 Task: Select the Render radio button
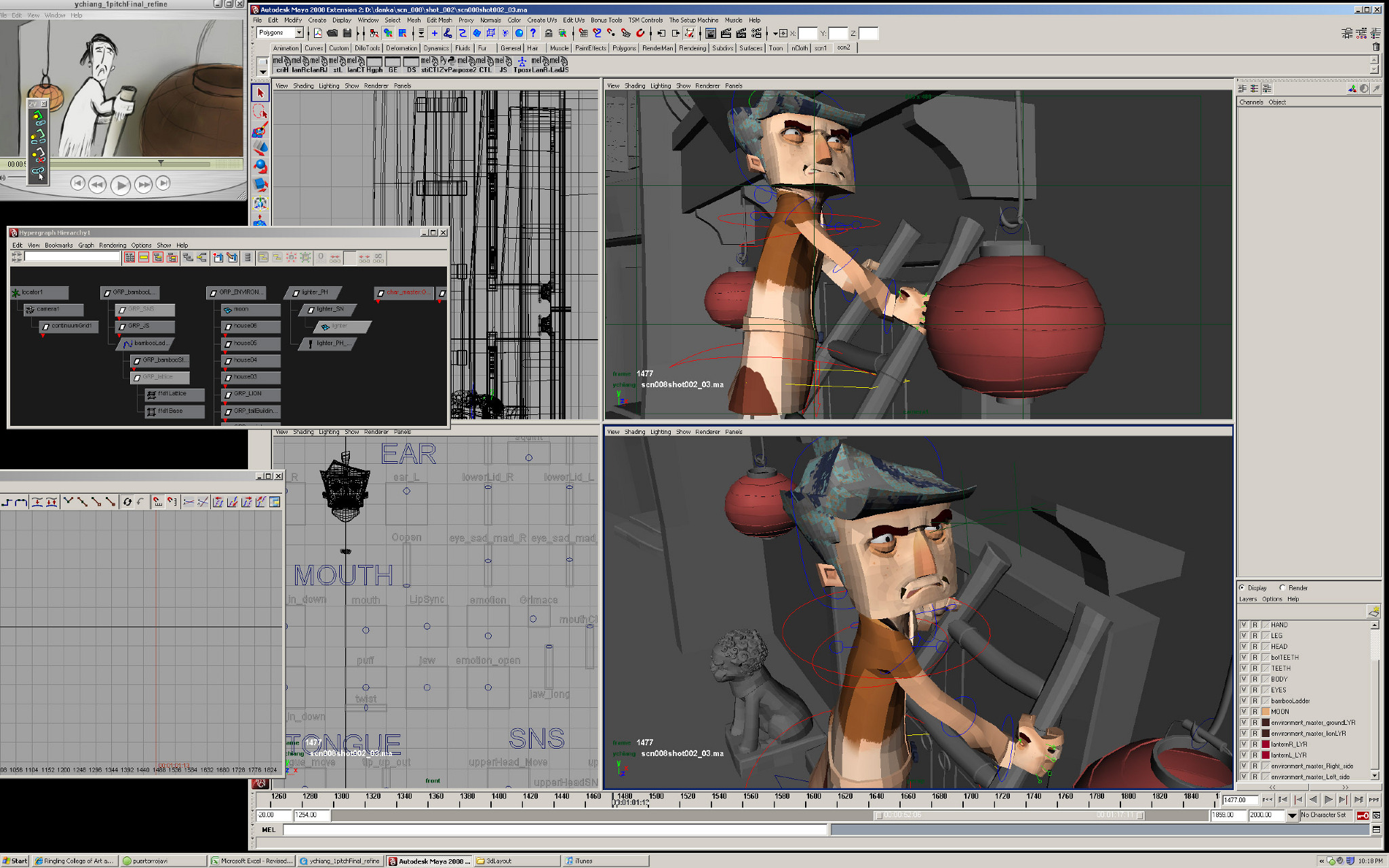(x=1283, y=588)
